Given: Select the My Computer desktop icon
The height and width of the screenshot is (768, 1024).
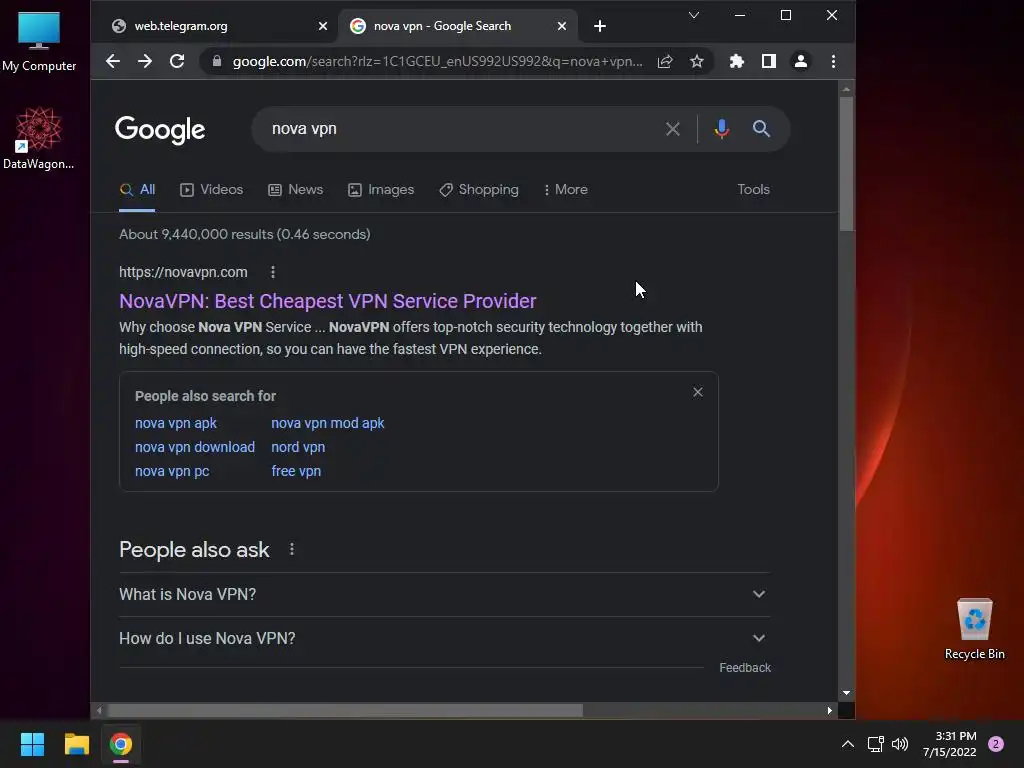Looking at the screenshot, I should point(39,42).
